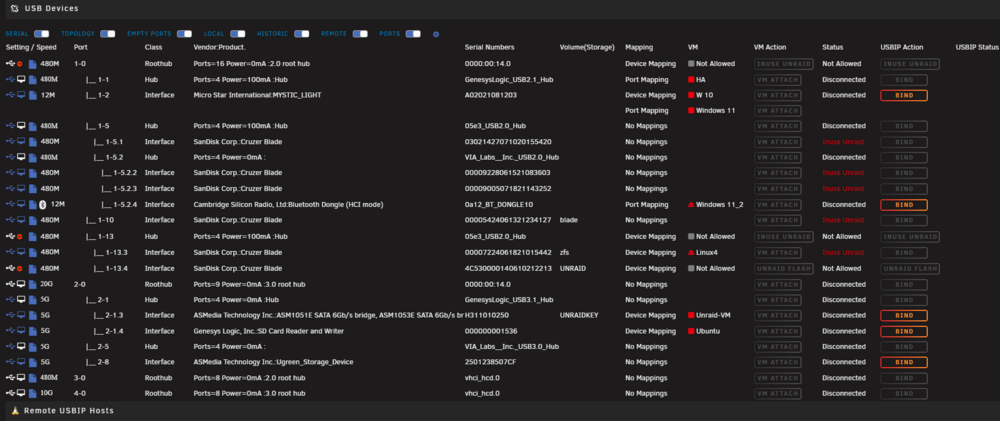Click the red triangle beside Linux4

click(x=691, y=253)
